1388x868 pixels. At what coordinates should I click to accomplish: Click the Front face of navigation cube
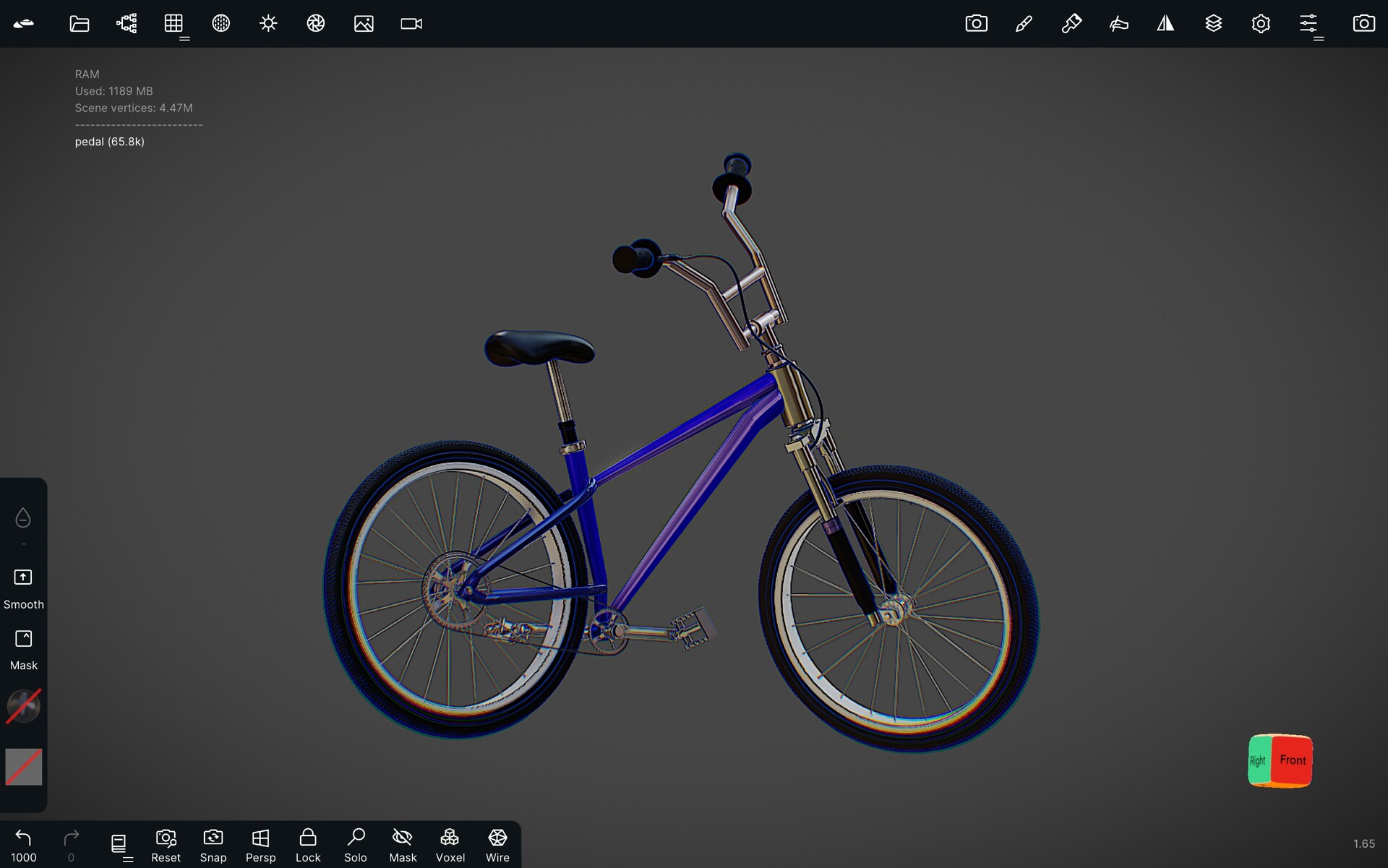click(1293, 761)
